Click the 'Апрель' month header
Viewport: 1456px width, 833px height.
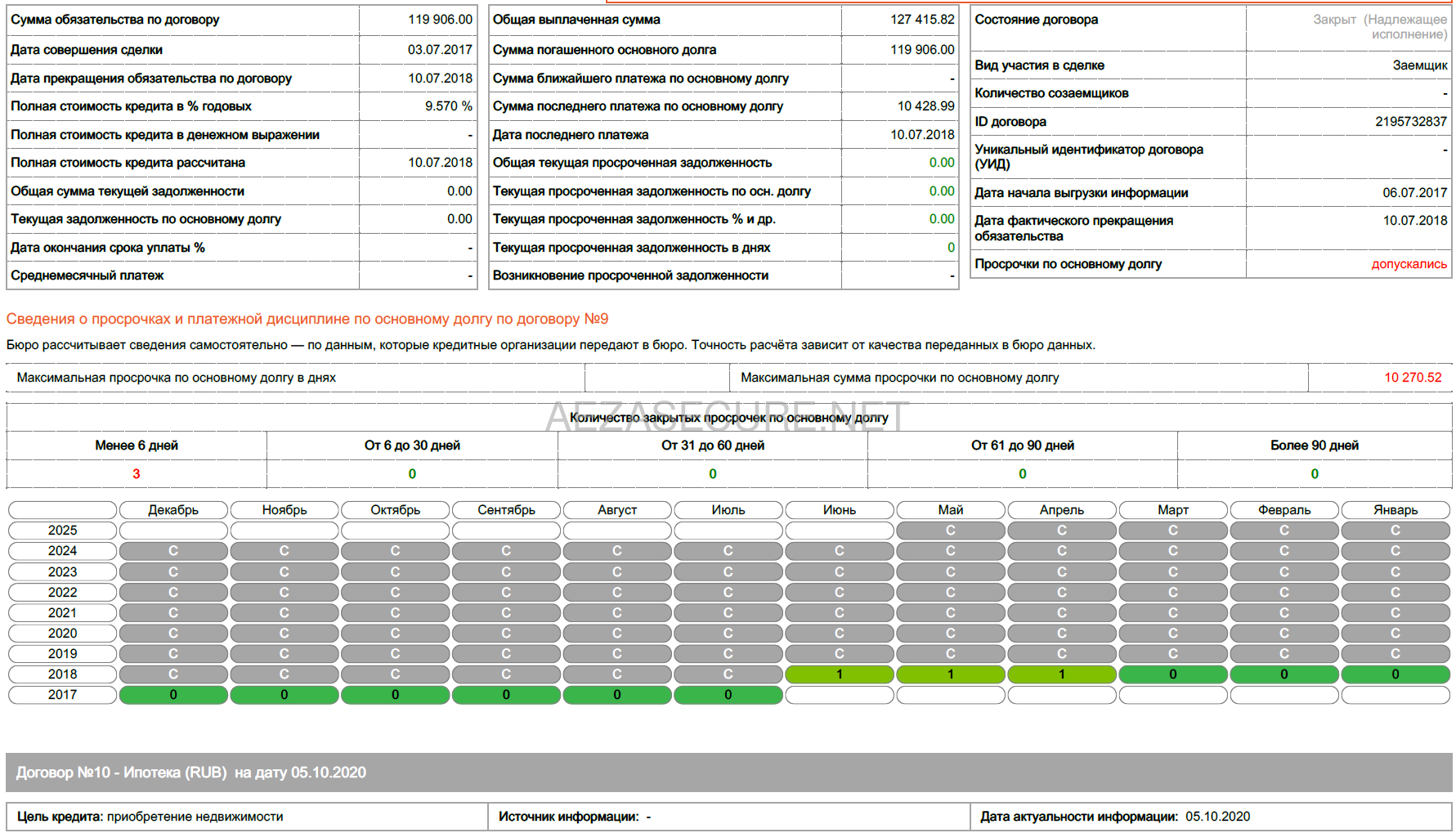point(1062,510)
